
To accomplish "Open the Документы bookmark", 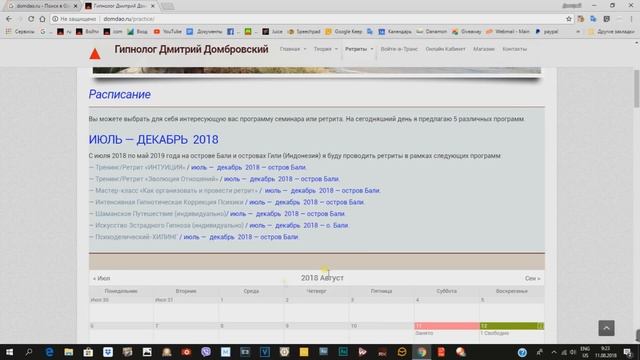I will click(x=204, y=31).
